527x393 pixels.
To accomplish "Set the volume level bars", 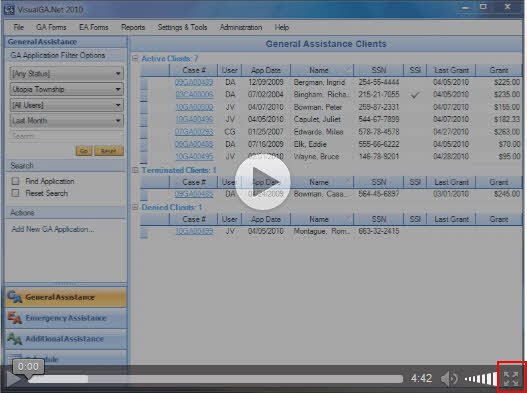I will 481,379.
